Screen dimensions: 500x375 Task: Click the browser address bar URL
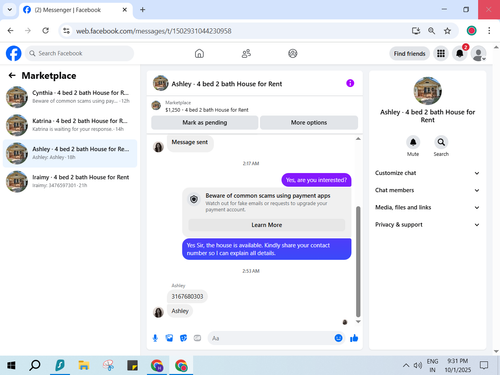tap(153, 31)
